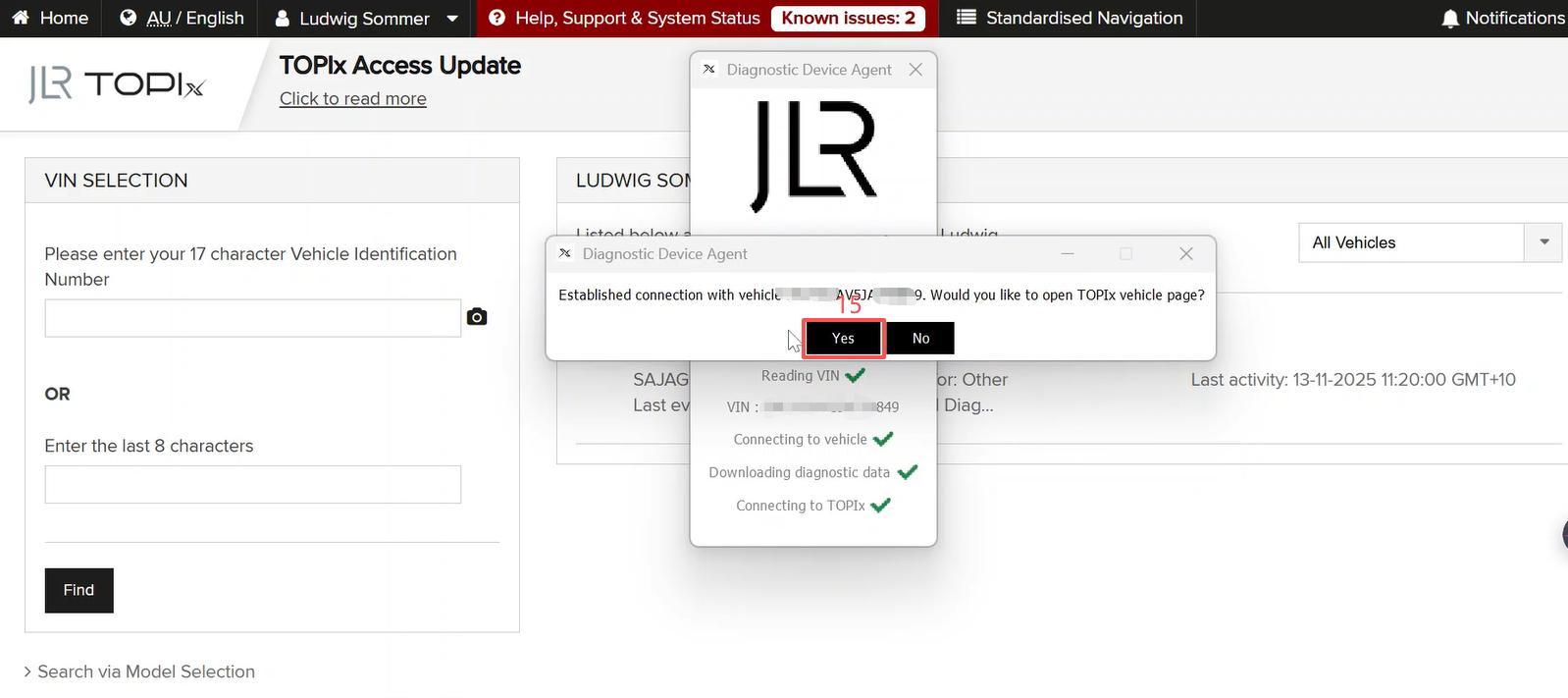Click the Notifications bell icon
This screenshot has width=1568, height=698.
point(1449,19)
